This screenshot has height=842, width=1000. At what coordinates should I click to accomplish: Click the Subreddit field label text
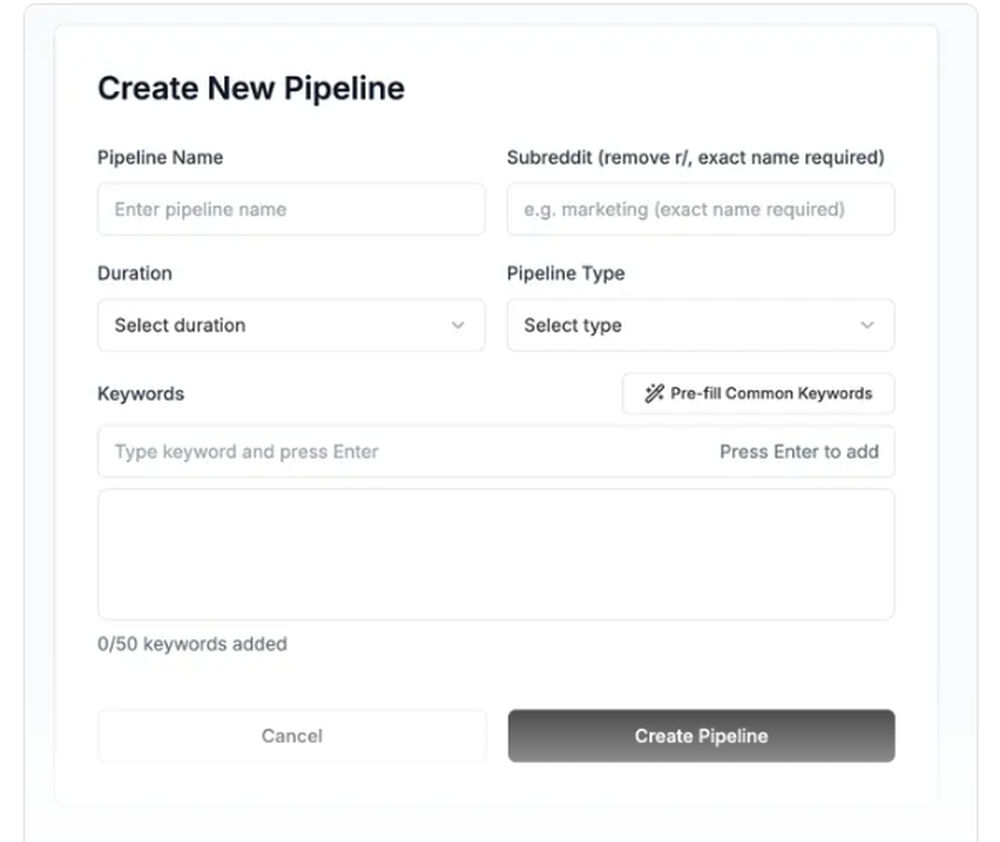coord(696,158)
